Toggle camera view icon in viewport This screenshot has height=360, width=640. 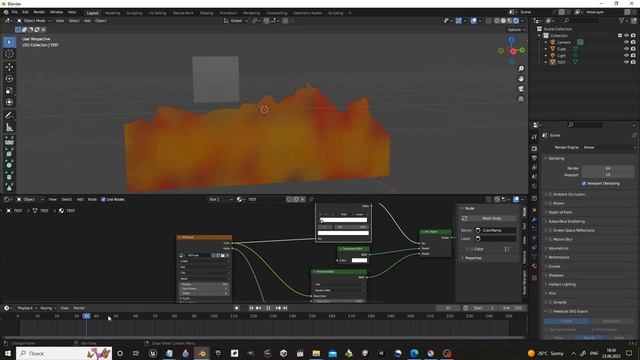coord(521,89)
